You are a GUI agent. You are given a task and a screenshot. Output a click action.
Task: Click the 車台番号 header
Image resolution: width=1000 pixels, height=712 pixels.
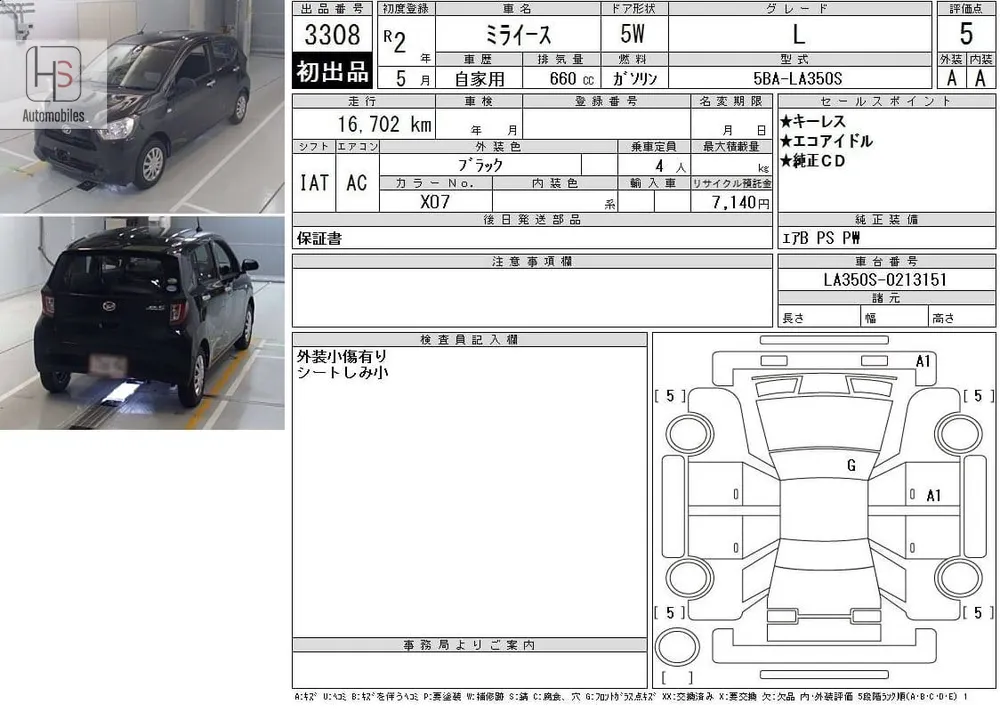(886, 261)
